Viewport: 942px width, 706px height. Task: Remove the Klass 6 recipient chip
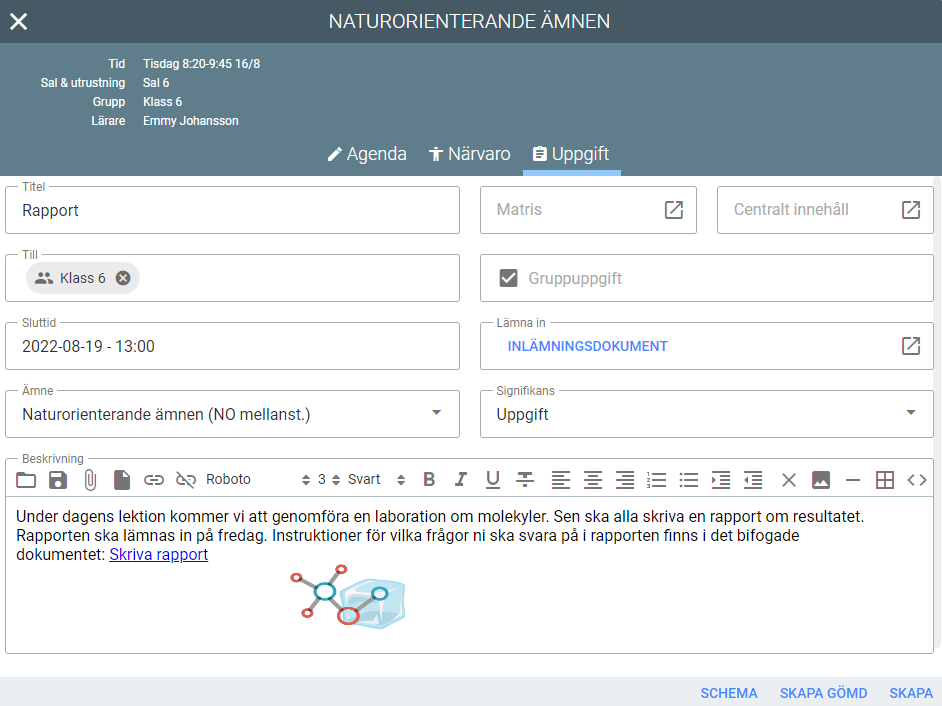(123, 278)
